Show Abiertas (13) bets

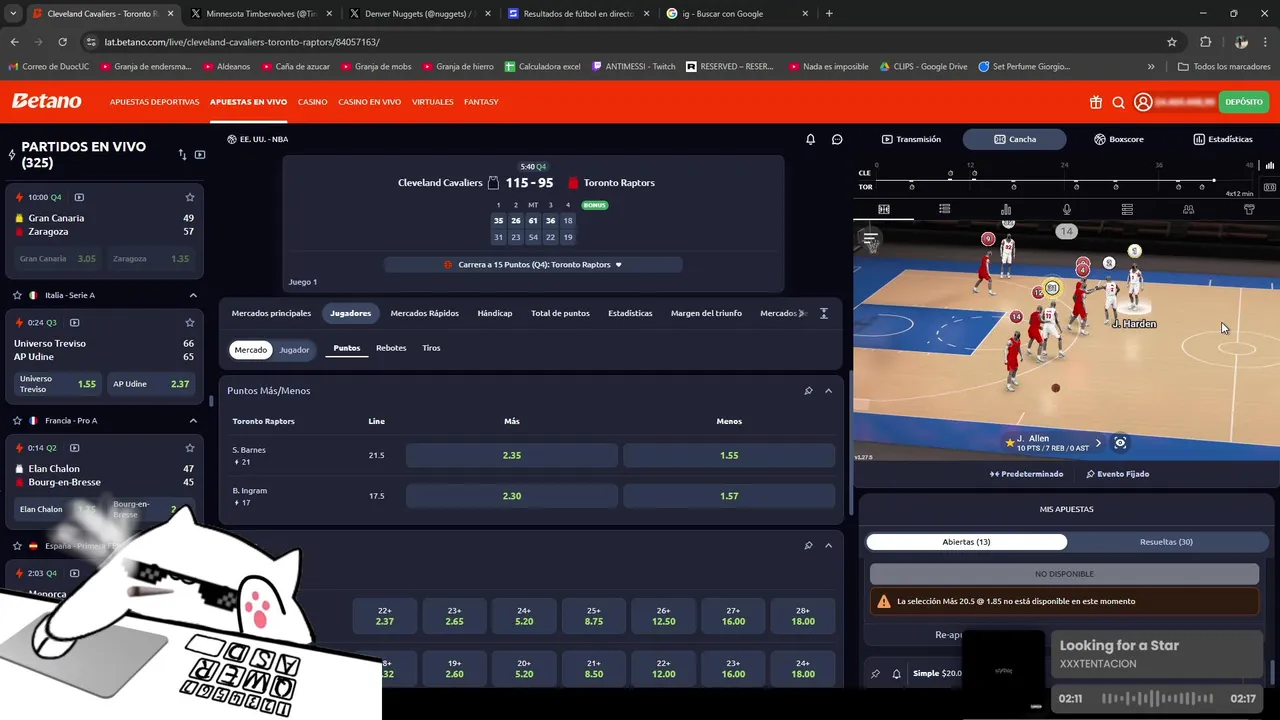[966, 542]
